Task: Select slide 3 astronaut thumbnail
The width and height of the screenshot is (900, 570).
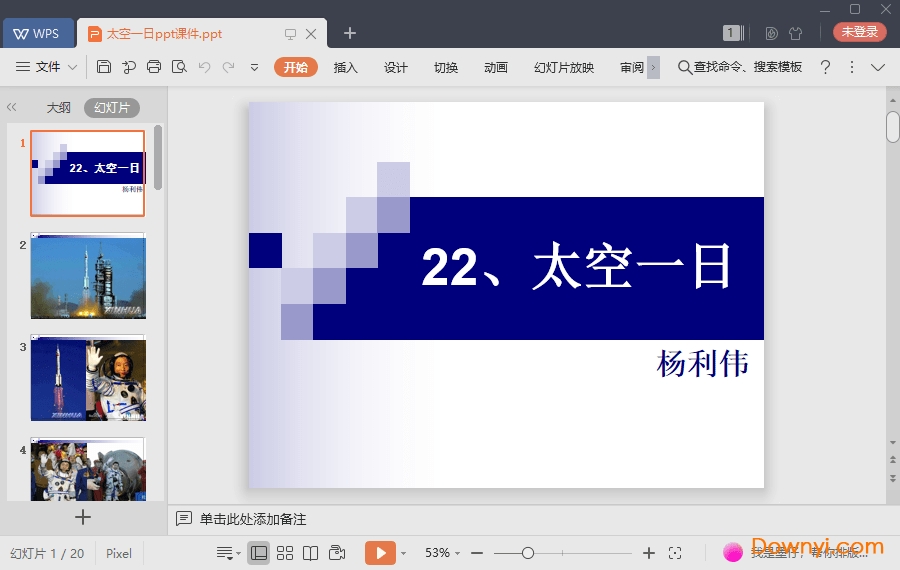Action: (88, 378)
